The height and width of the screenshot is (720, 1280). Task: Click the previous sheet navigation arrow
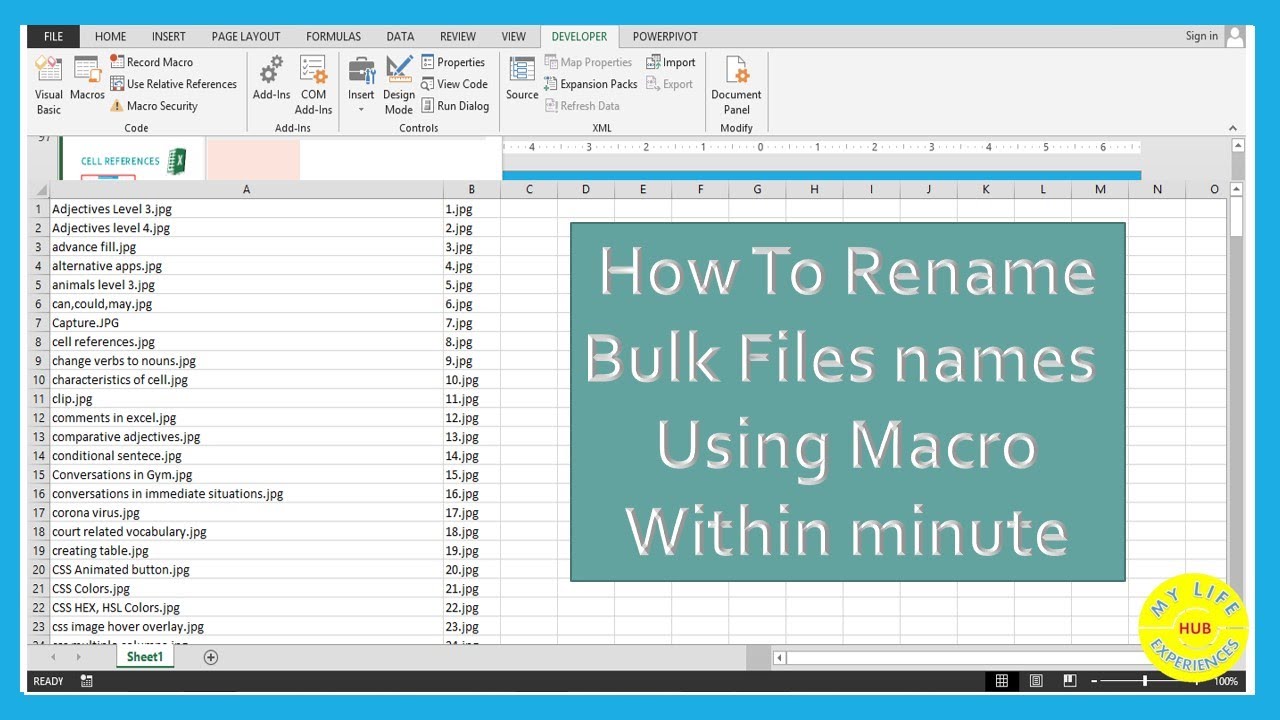click(x=52, y=657)
